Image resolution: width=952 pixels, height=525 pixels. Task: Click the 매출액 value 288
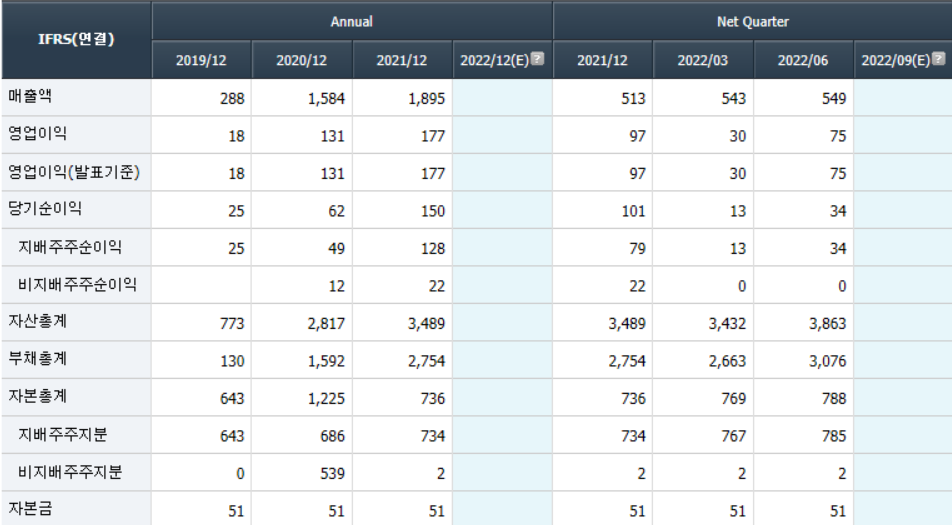pos(232,98)
